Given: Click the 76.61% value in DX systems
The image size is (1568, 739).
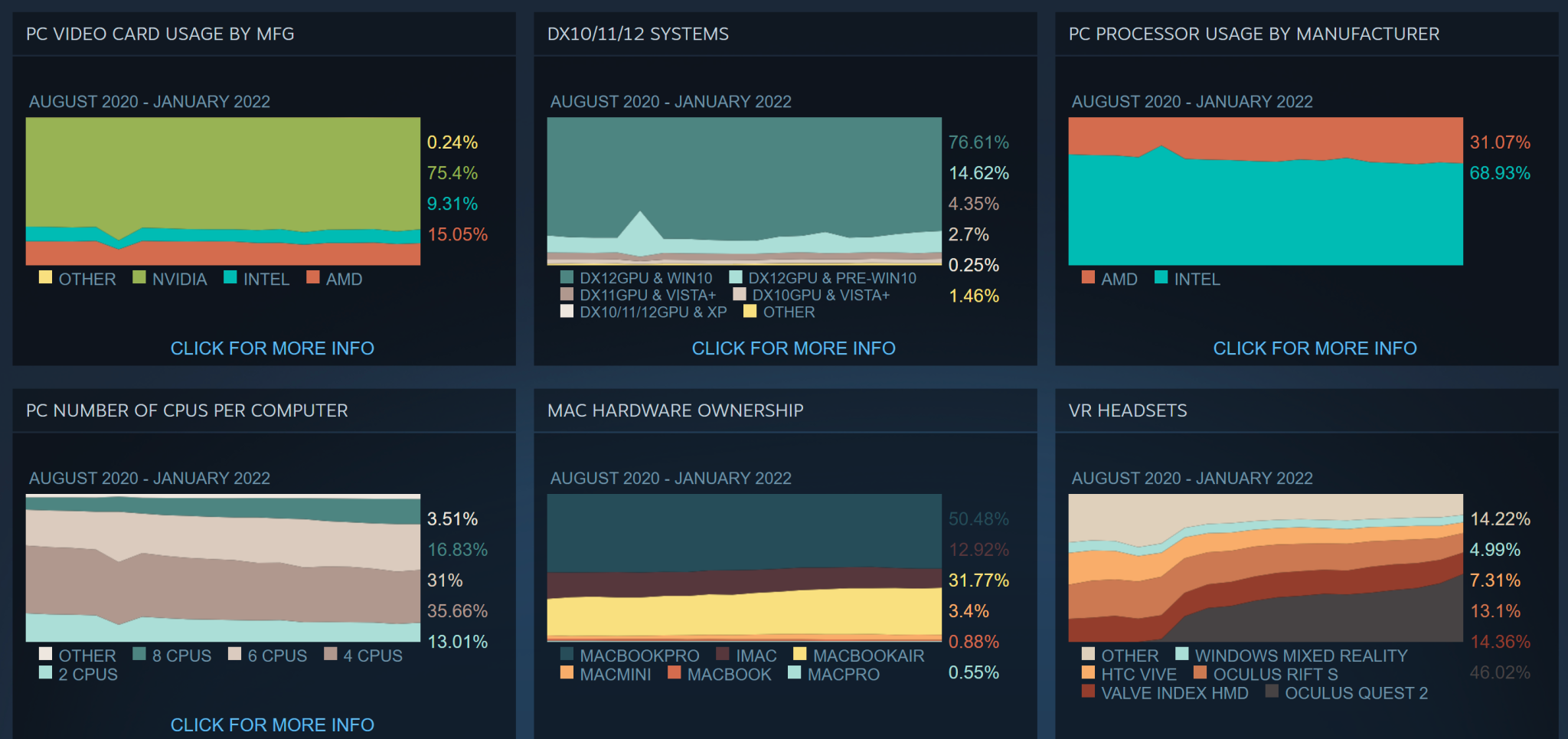Looking at the screenshot, I should point(978,142).
